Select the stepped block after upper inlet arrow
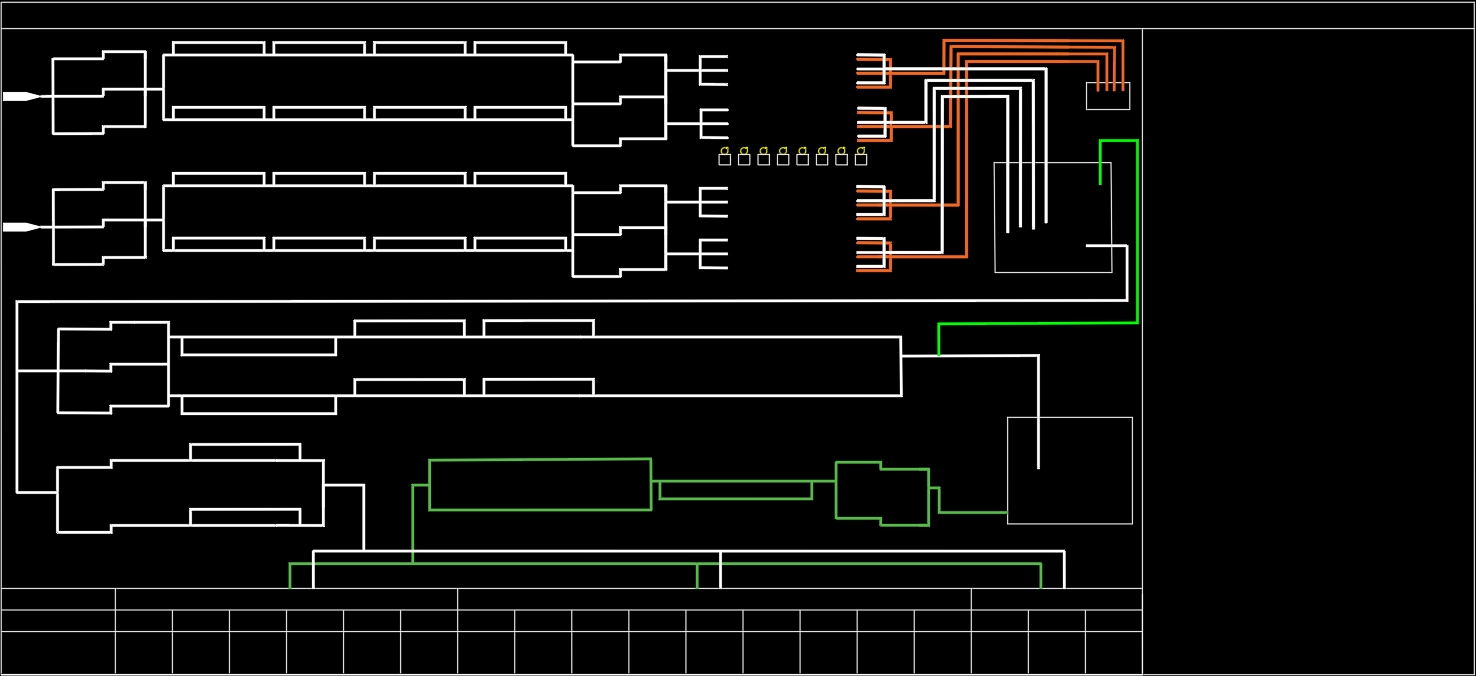Viewport: 1476px width, 676px height. coord(99,92)
